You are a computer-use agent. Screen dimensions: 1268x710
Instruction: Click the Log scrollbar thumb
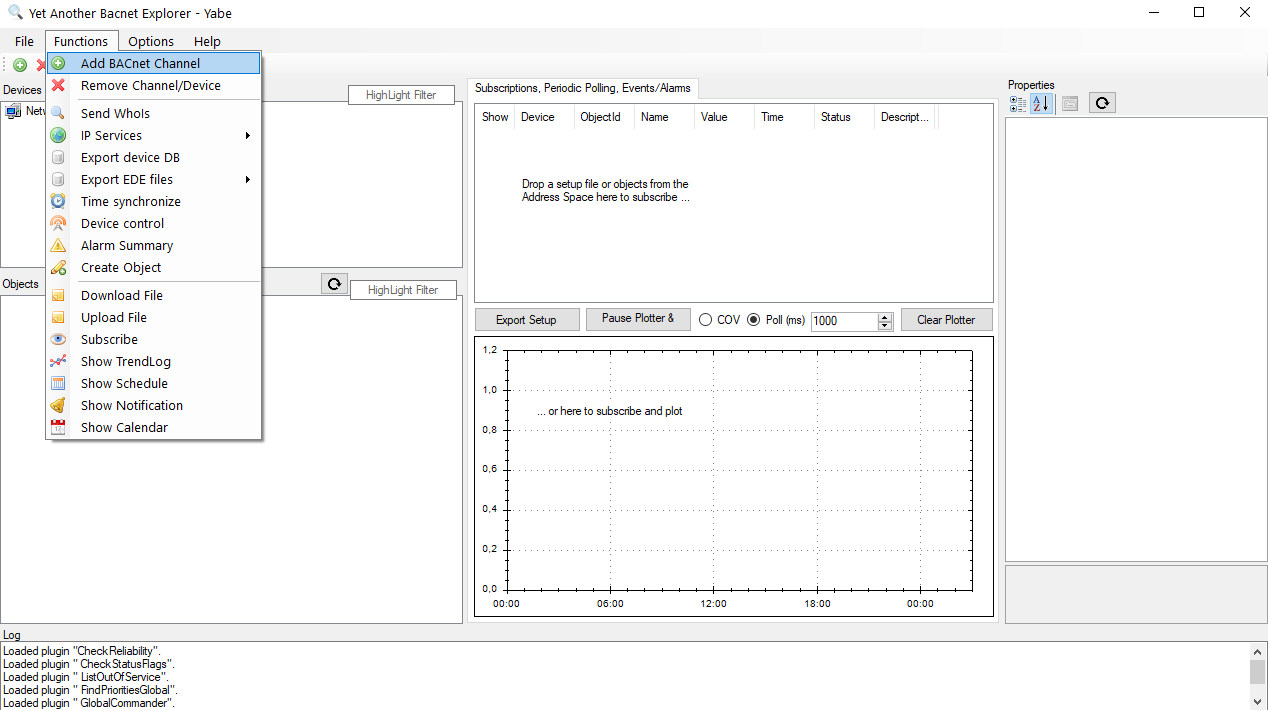tap(1257, 672)
